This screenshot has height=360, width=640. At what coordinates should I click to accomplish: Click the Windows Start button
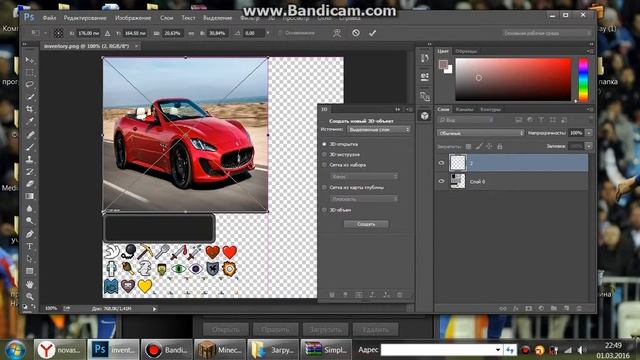15,350
